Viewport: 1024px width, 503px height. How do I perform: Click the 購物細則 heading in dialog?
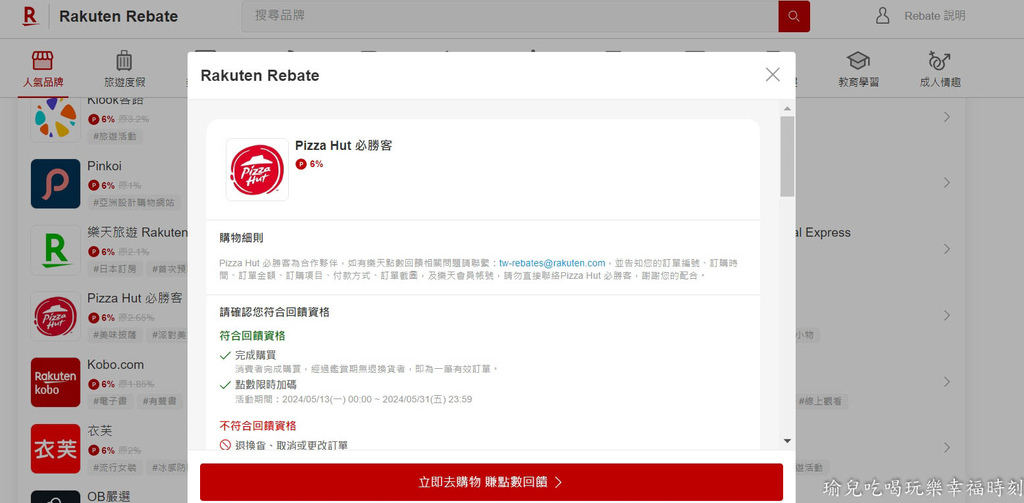pyautogui.click(x=242, y=238)
